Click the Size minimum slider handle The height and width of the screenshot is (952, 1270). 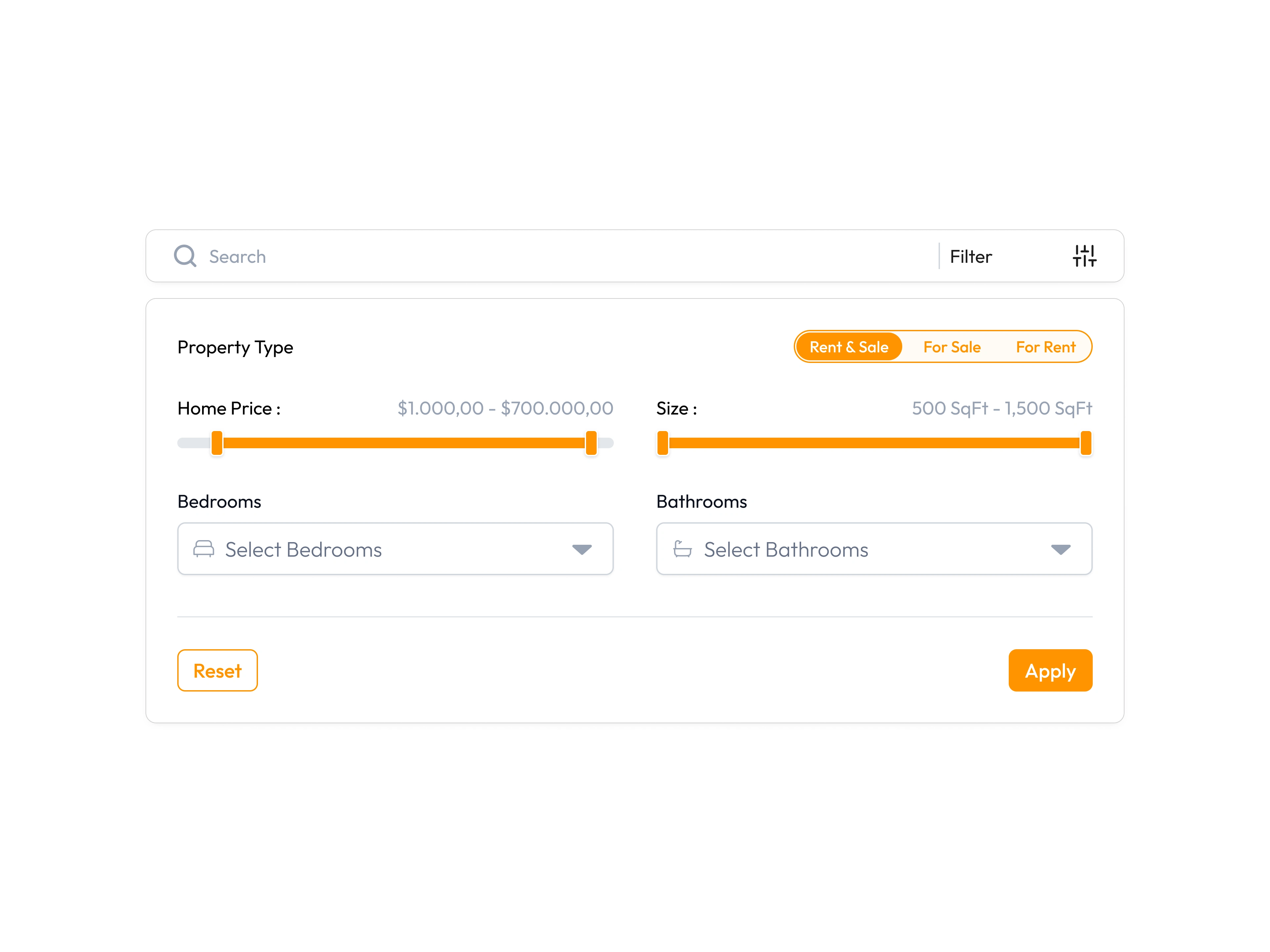(662, 443)
